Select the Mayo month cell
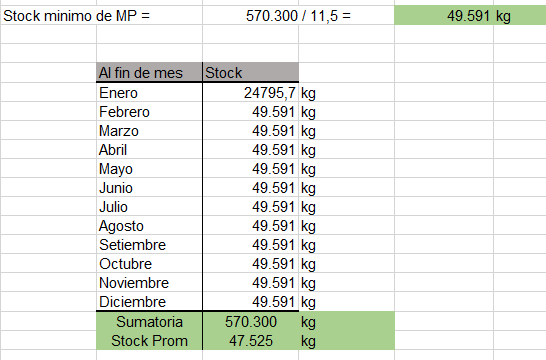Screen dimensions: 546x360 click(x=149, y=169)
